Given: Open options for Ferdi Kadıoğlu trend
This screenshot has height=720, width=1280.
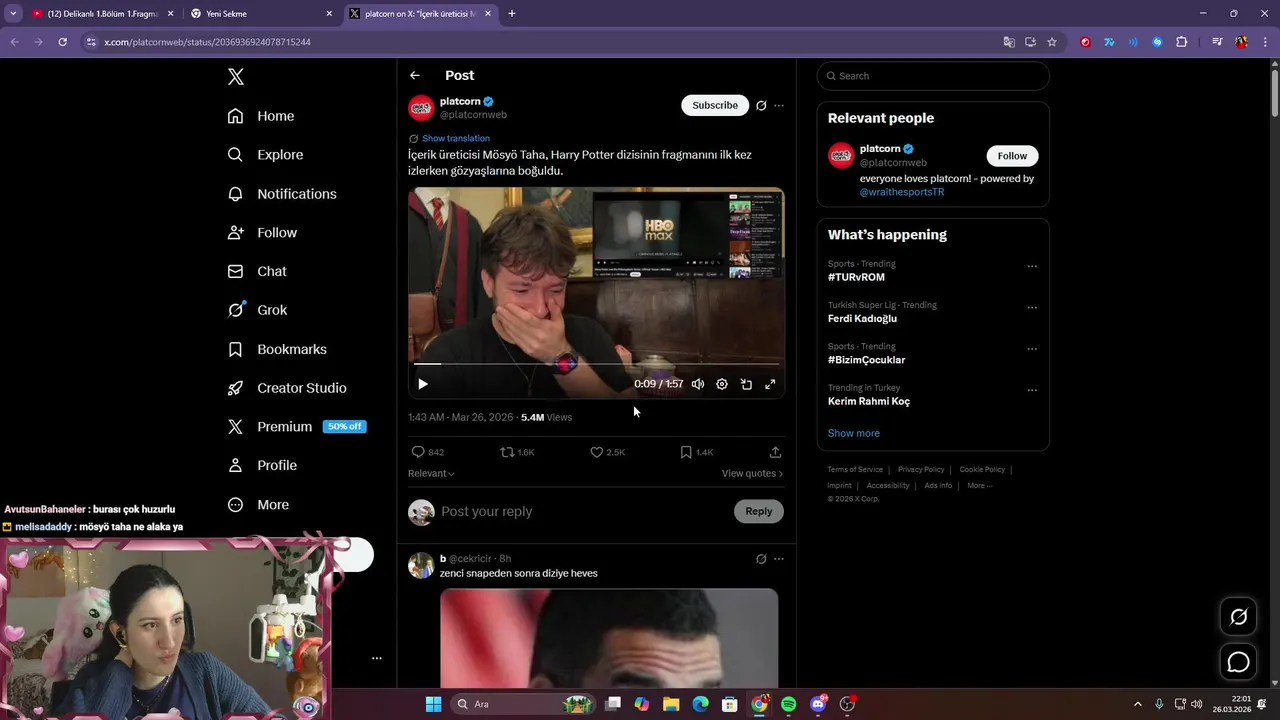Looking at the screenshot, I should [1032, 307].
